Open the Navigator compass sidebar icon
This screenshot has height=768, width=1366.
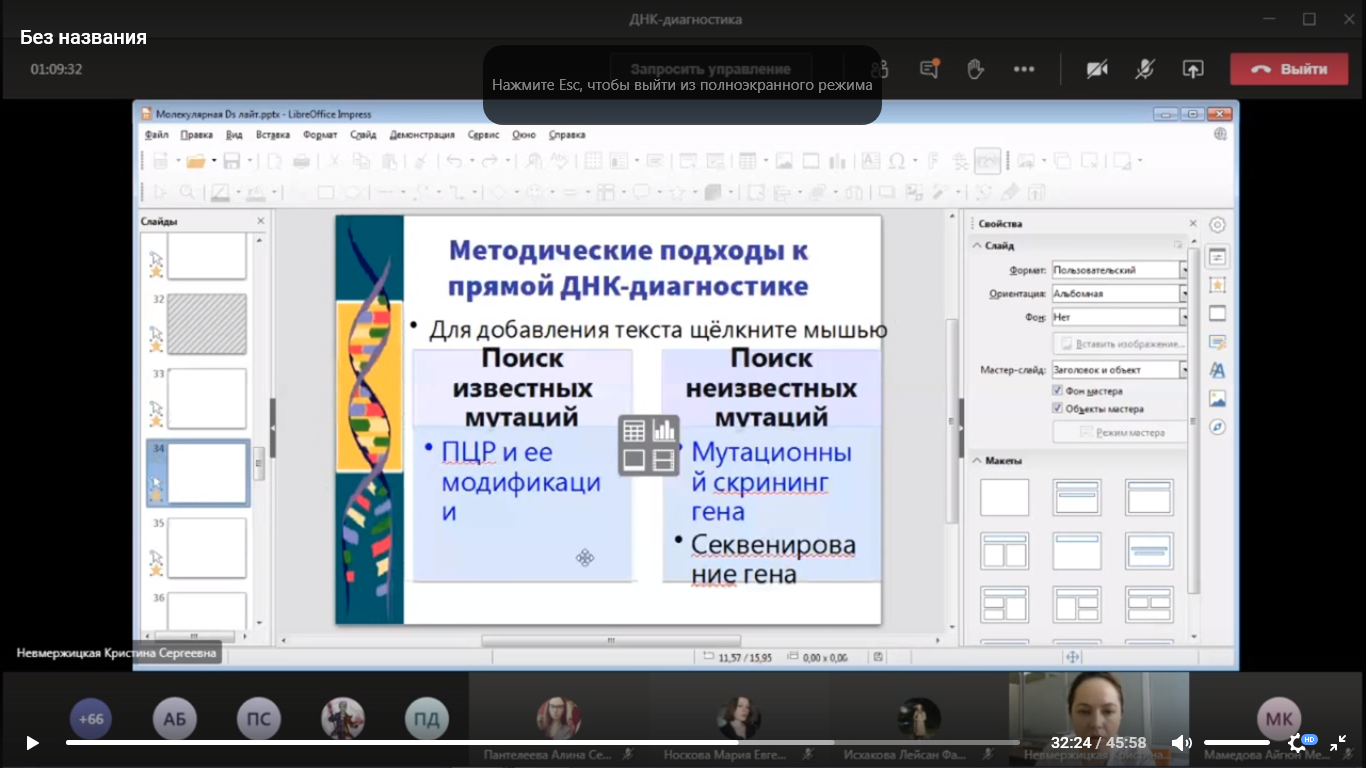1217,427
